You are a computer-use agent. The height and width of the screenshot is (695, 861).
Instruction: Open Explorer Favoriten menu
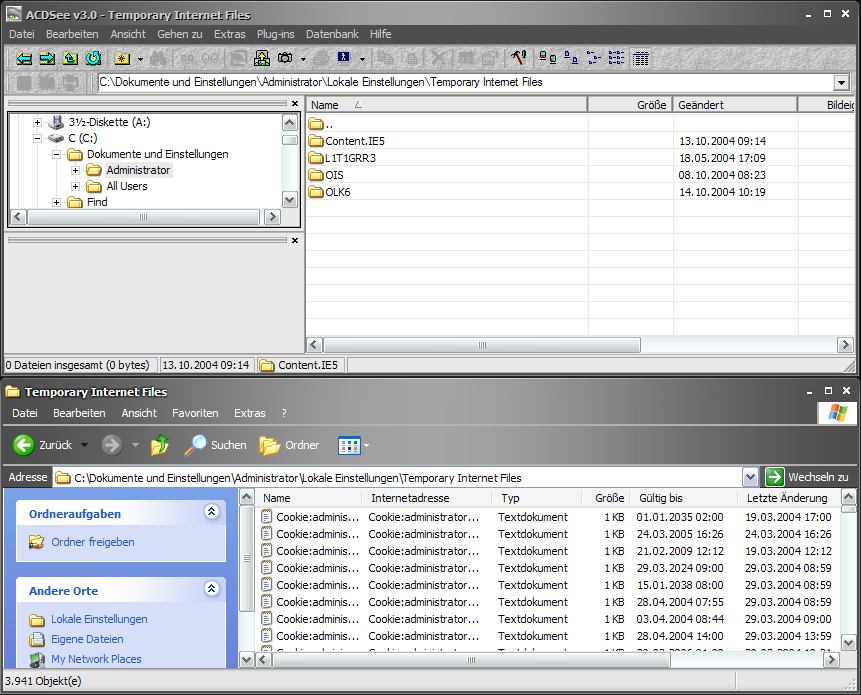tap(195, 413)
